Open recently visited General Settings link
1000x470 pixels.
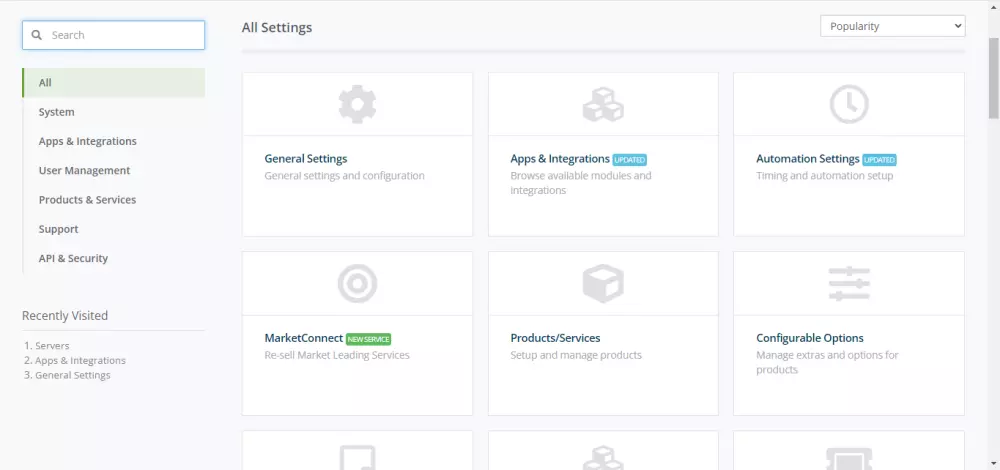tap(73, 375)
